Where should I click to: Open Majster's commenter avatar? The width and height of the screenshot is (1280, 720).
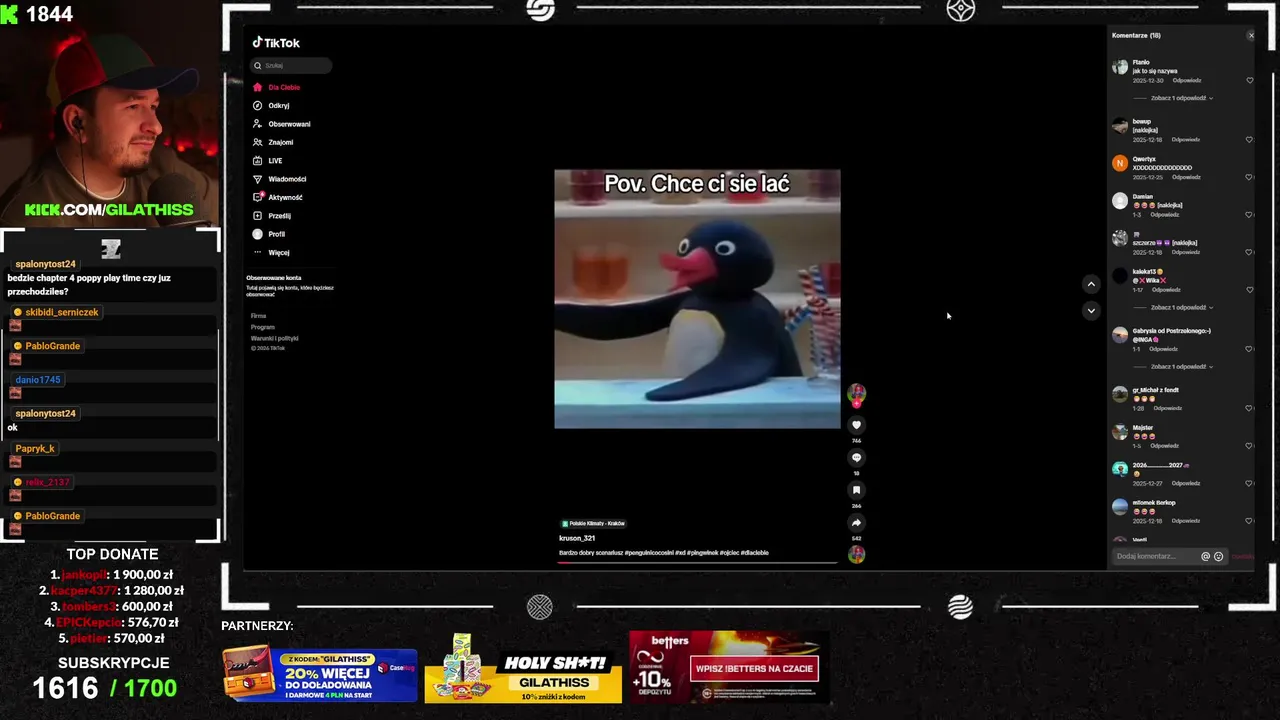pyautogui.click(x=1120, y=432)
